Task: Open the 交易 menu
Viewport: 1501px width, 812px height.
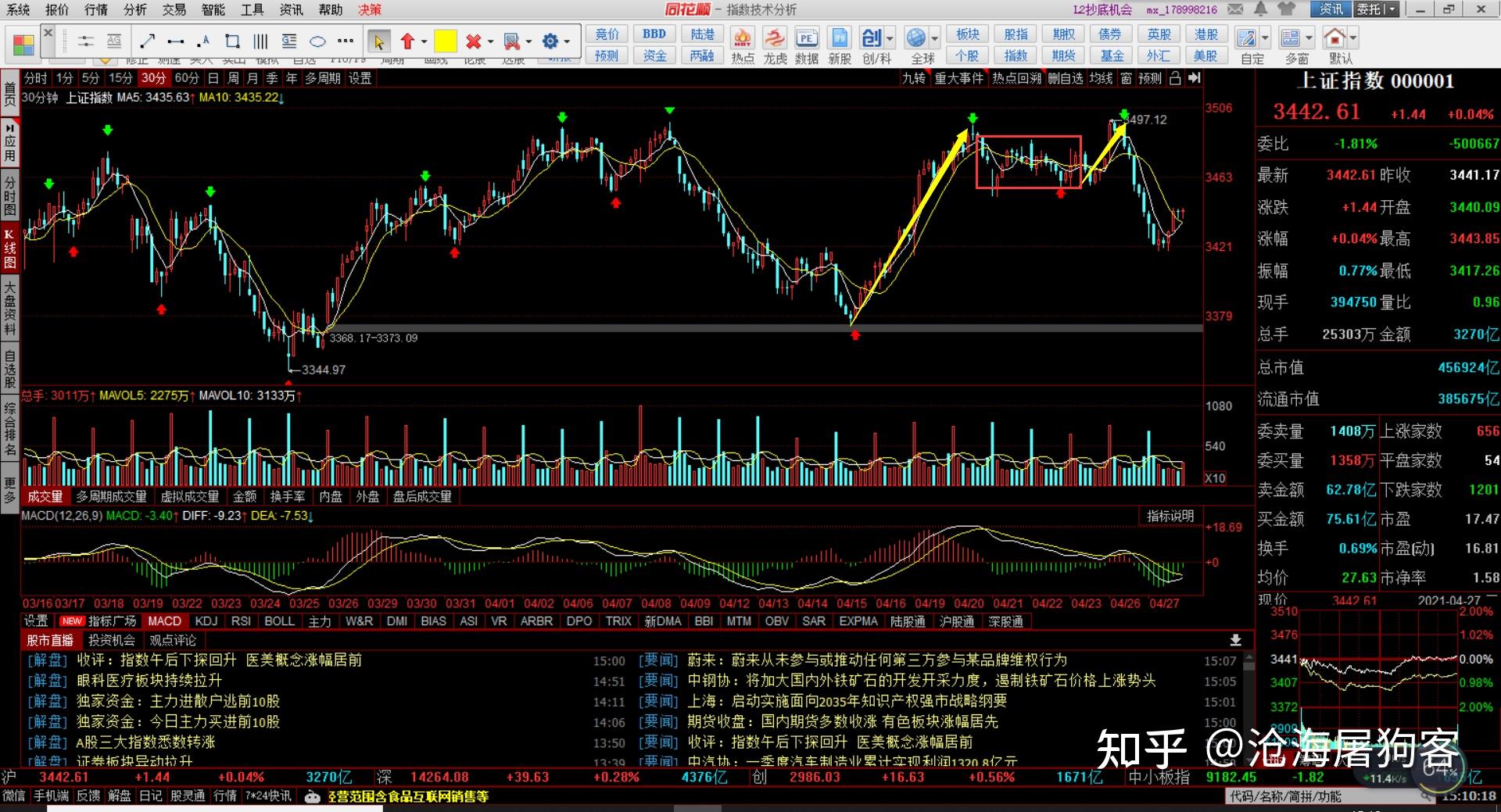Action: (x=174, y=9)
